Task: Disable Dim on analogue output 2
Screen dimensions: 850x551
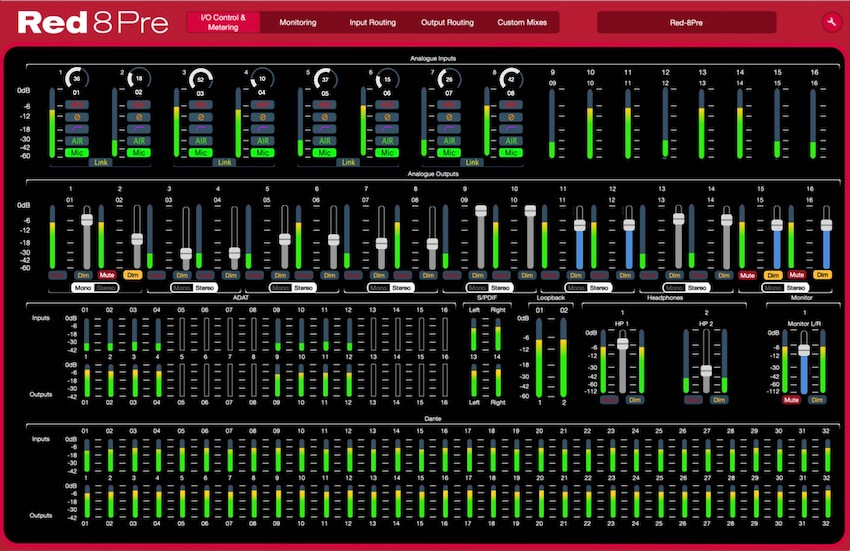Action: coord(132,275)
